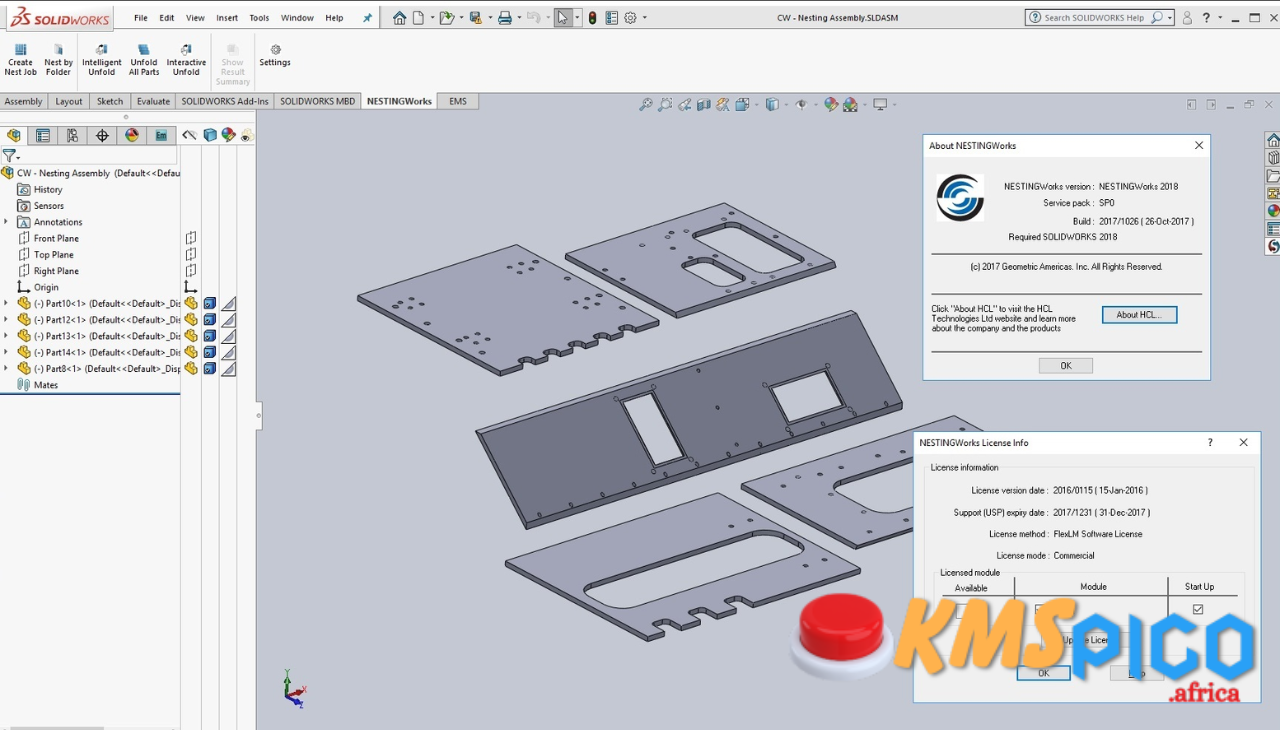The image size is (1280, 730).
Task: Click the EMS manager tab icon in left panel
Action: tap(161, 135)
